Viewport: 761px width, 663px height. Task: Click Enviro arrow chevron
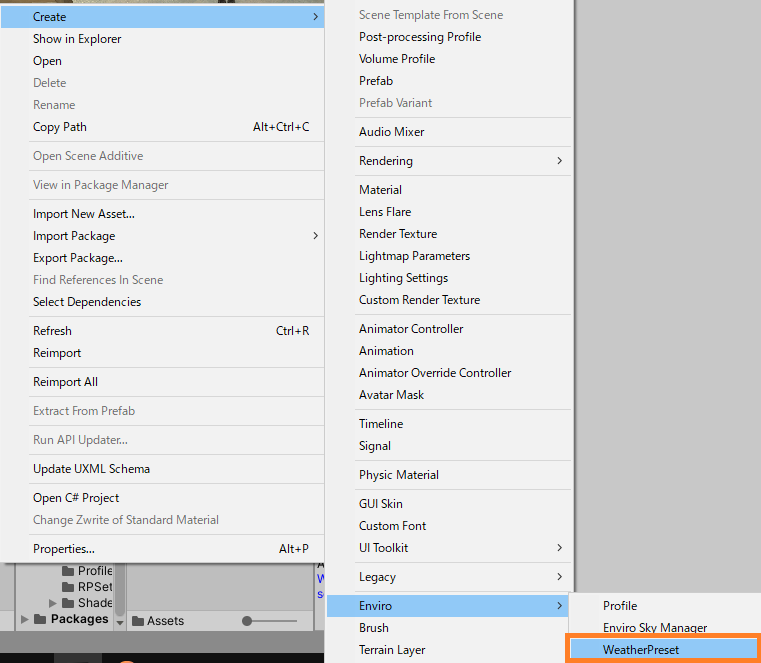(x=560, y=606)
